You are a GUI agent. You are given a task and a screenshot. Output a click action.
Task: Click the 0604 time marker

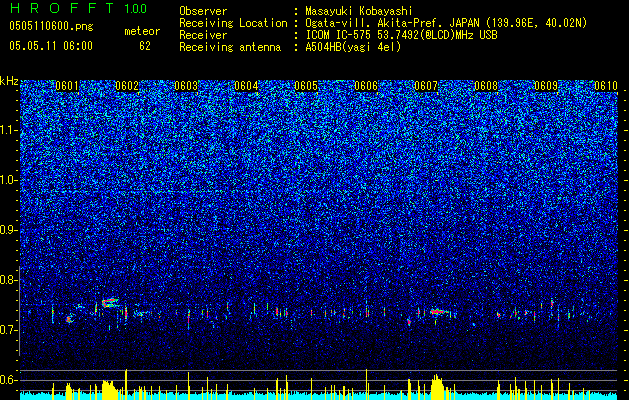pos(246,86)
